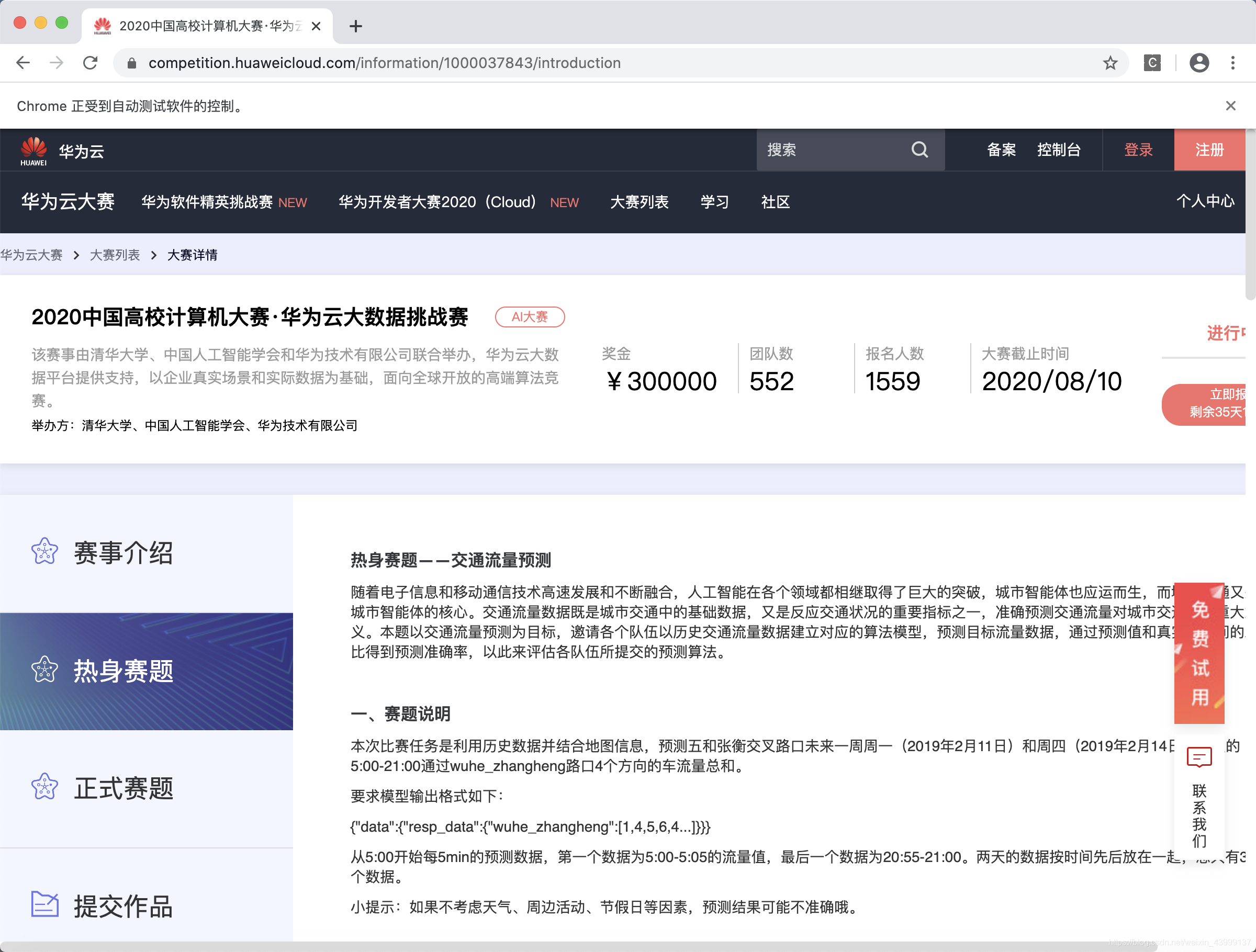The width and height of the screenshot is (1256, 952).
Task: Click the 免费试用 floating banner
Action: pyautogui.click(x=1198, y=653)
